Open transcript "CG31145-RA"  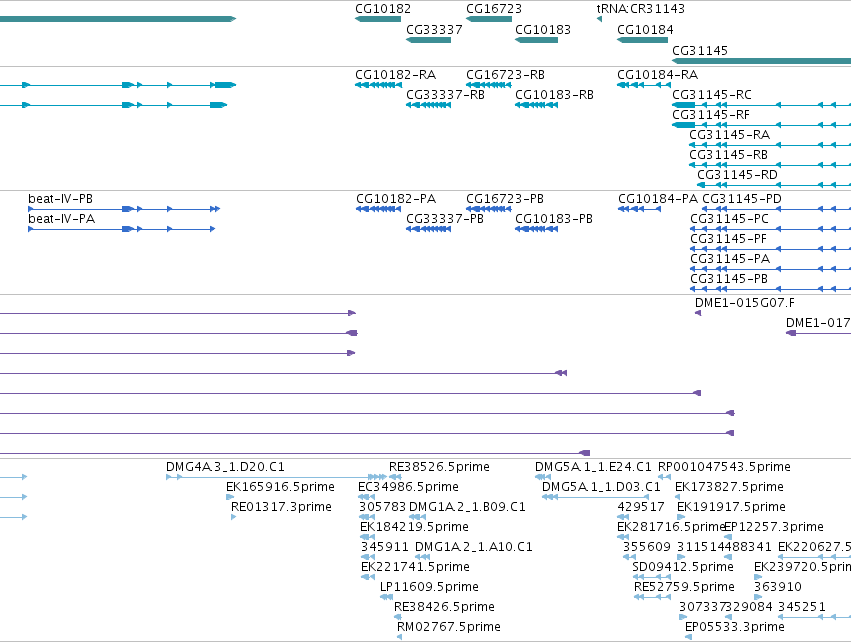click(x=729, y=135)
